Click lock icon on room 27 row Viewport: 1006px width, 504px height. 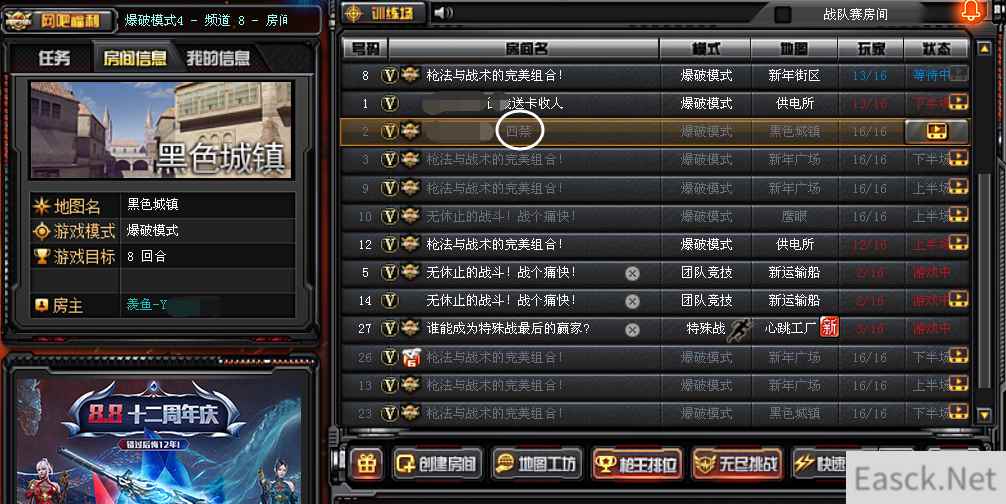633,330
